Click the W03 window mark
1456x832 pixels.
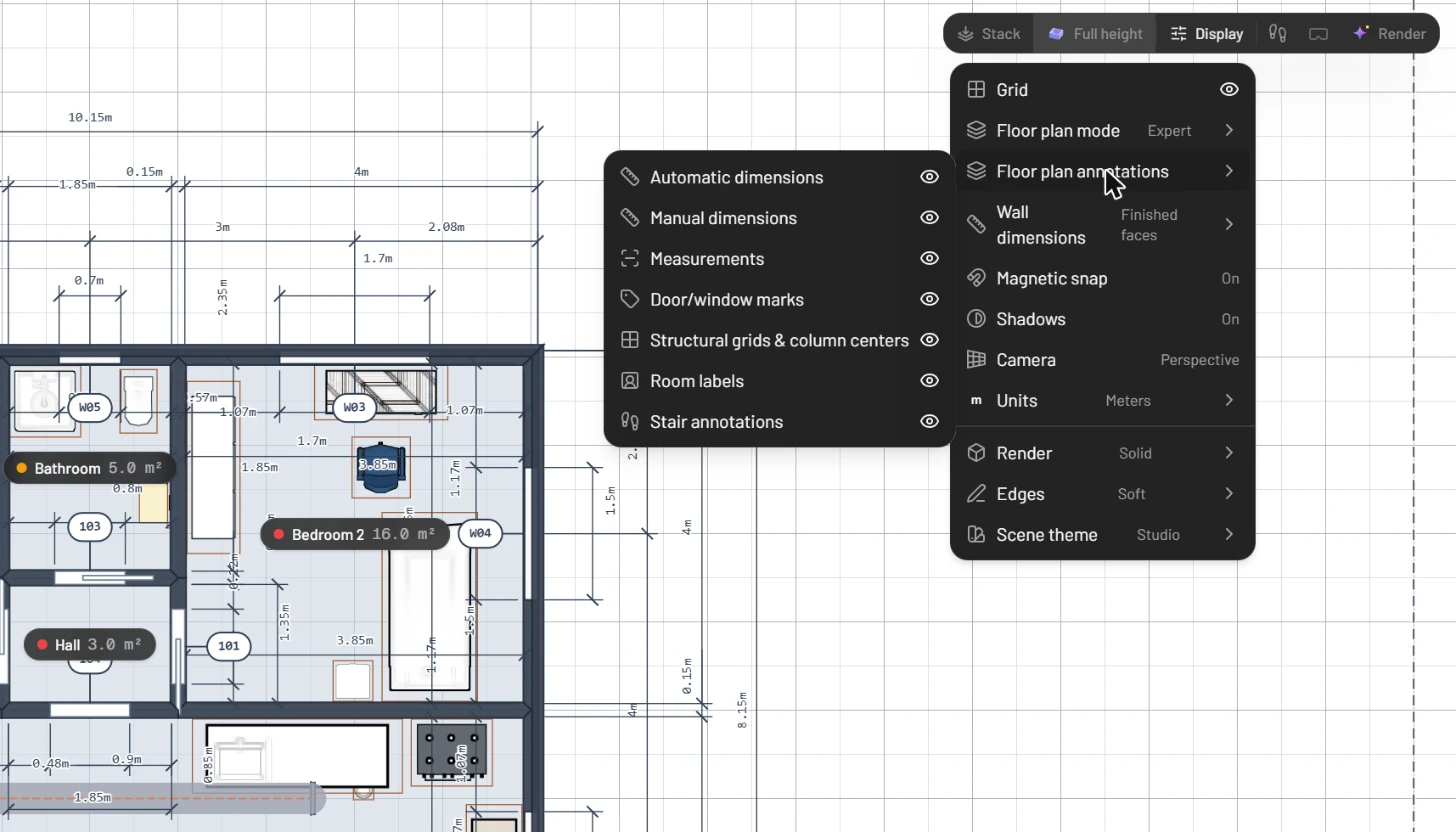[x=354, y=407]
